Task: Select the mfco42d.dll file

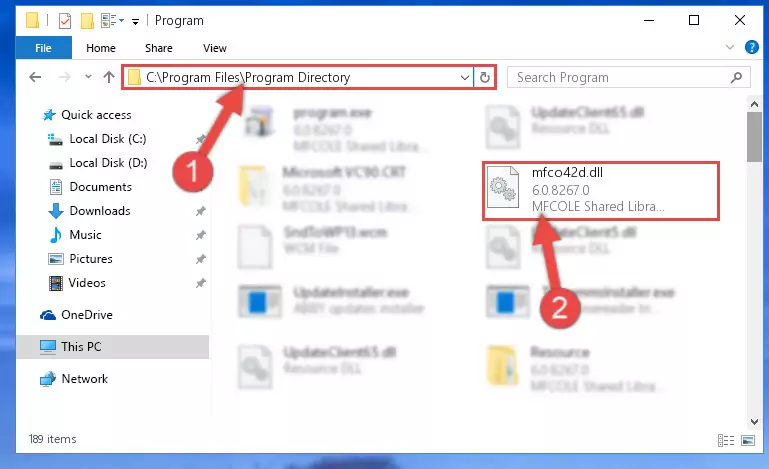Action: [601, 190]
